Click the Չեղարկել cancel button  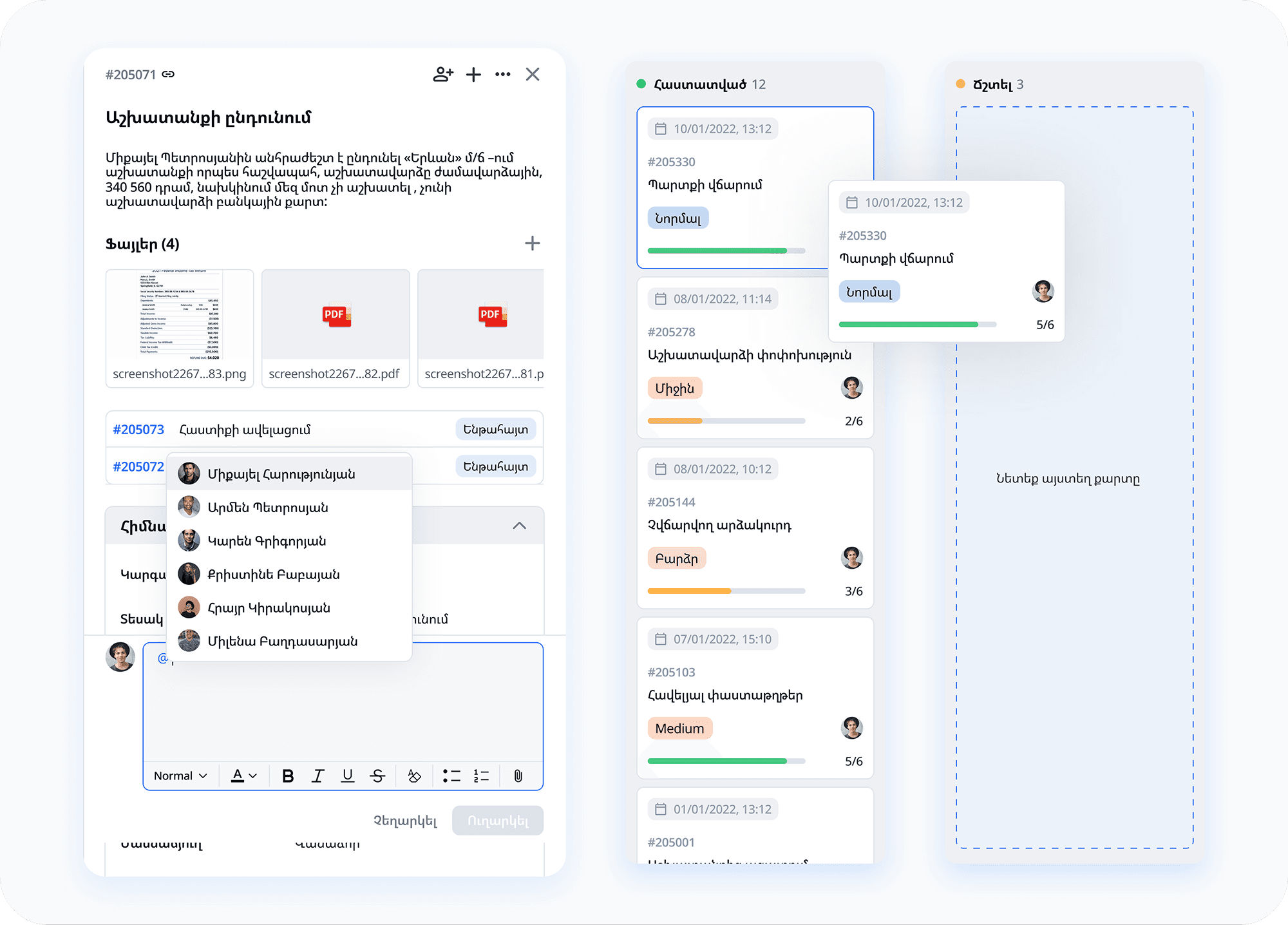click(405, 821)
